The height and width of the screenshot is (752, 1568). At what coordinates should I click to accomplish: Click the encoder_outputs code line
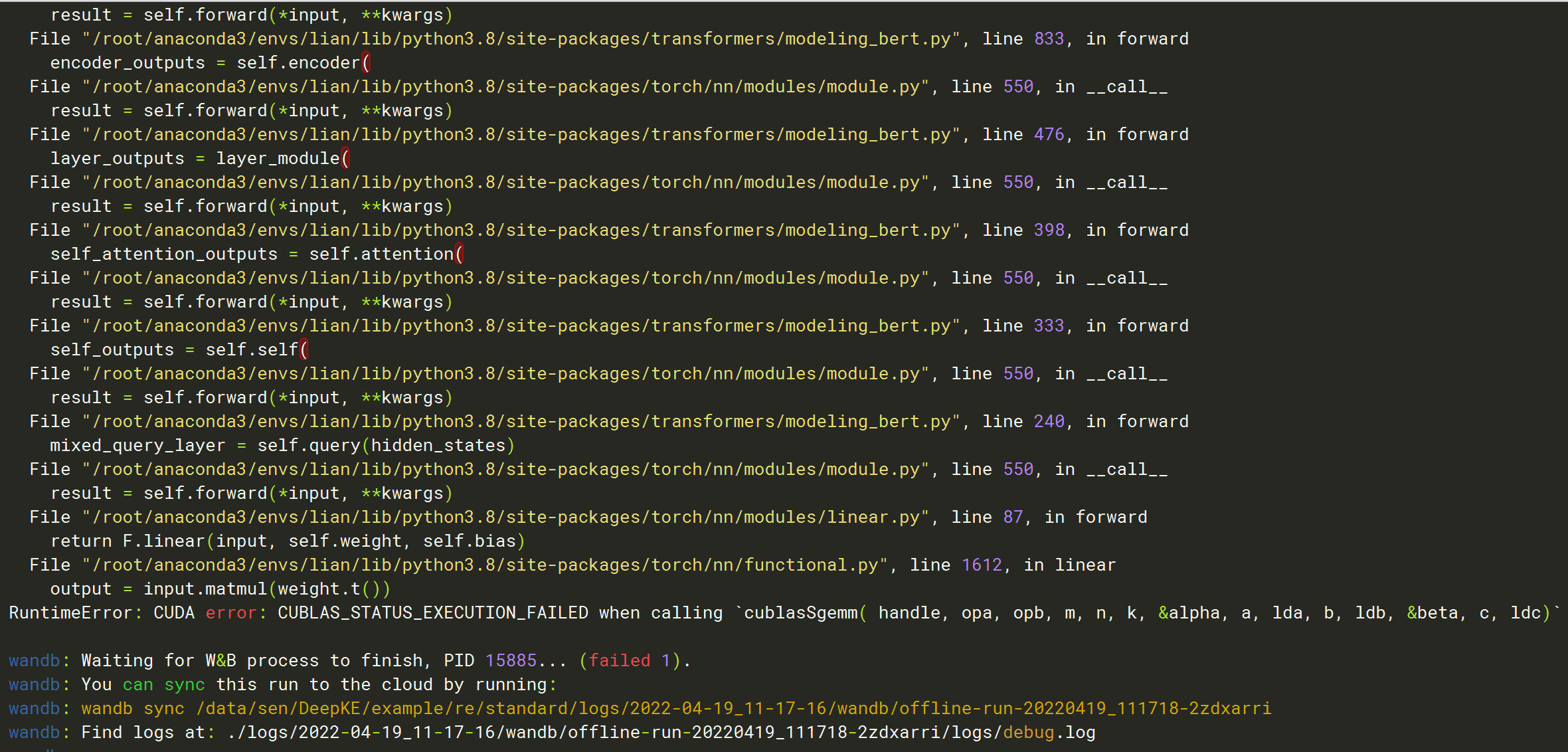209,62
